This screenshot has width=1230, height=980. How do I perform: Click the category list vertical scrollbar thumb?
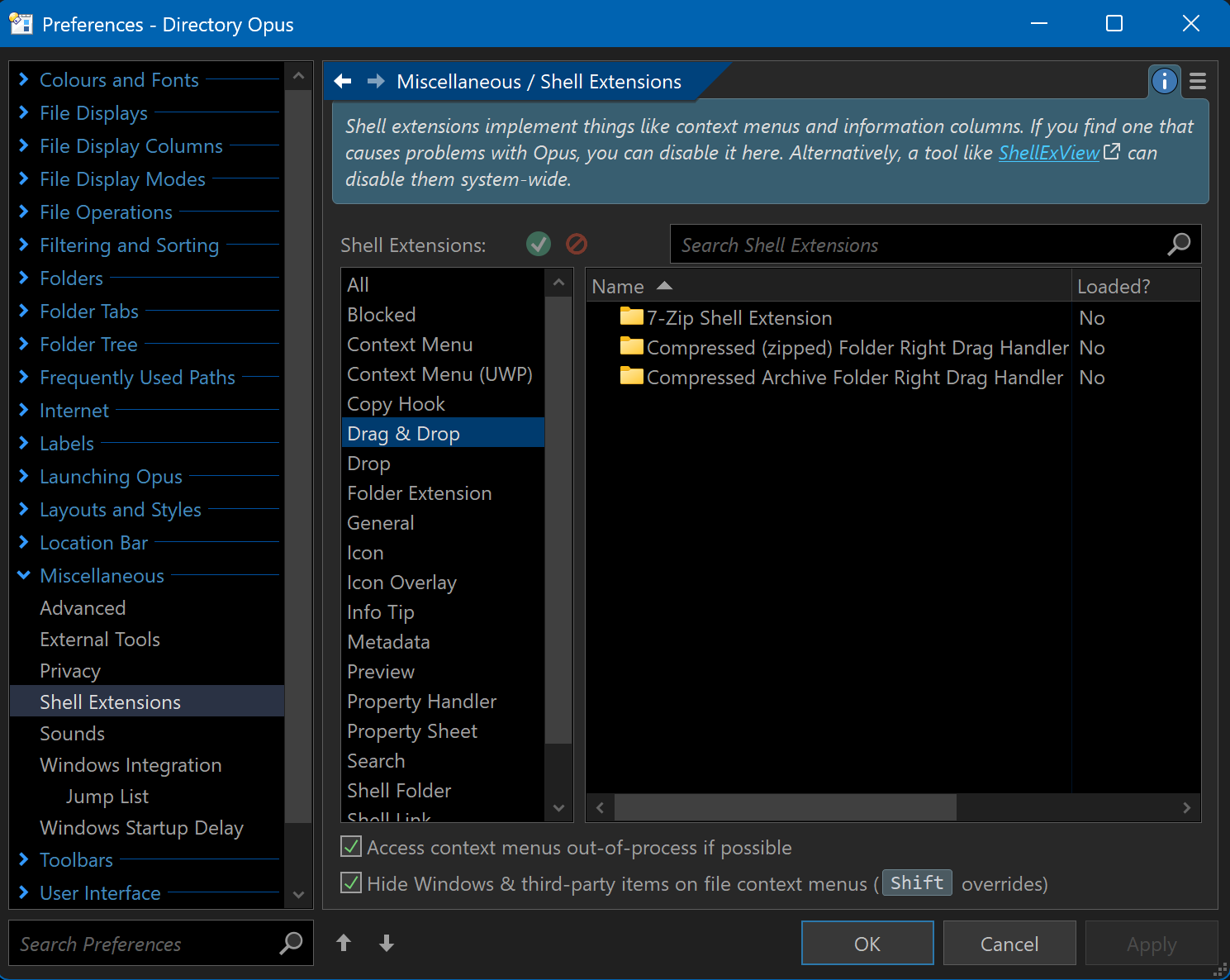point(558,521)
